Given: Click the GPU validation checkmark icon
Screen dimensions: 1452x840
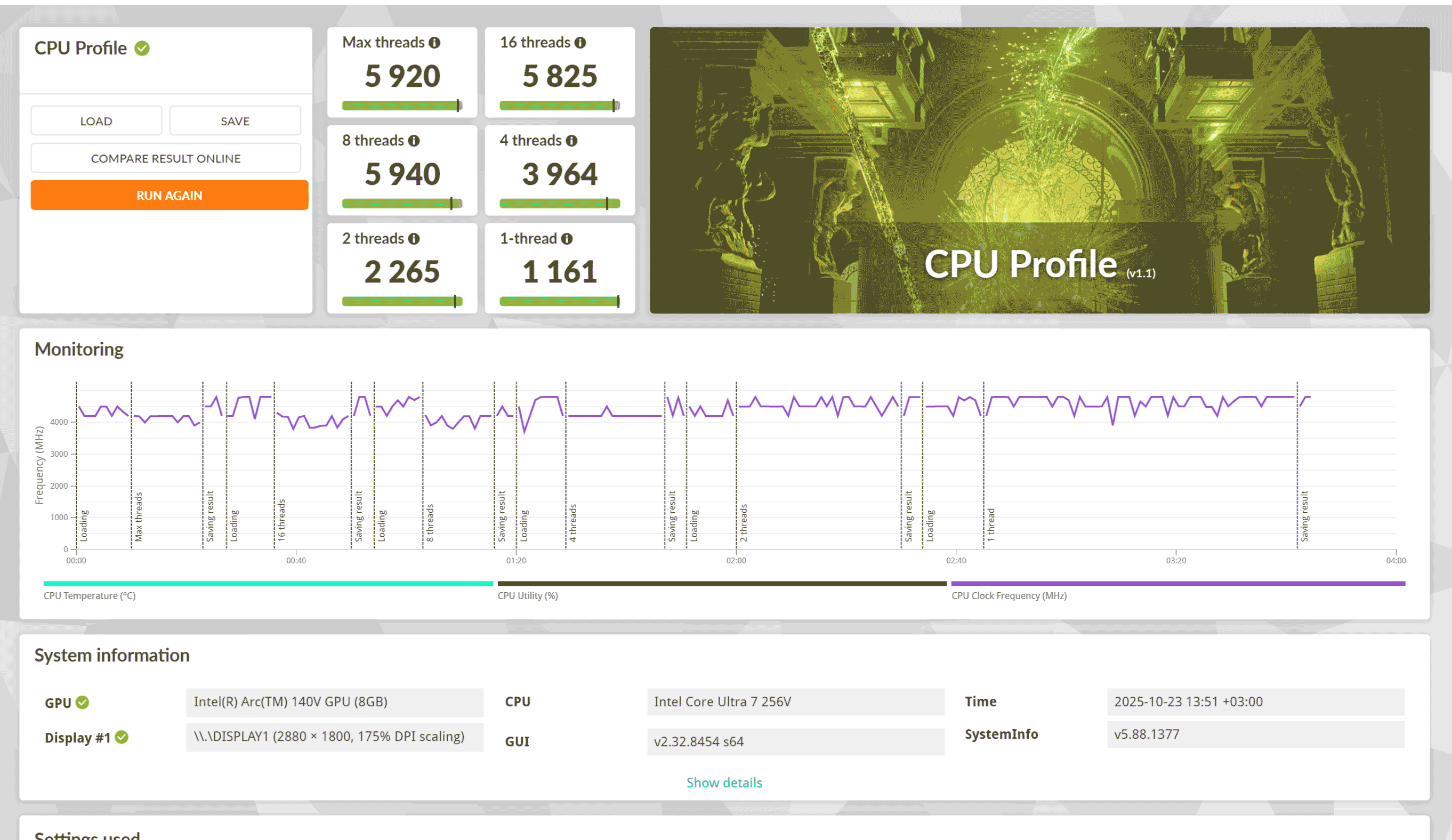Looking at the screenshot, I should [x=83, y=702].
